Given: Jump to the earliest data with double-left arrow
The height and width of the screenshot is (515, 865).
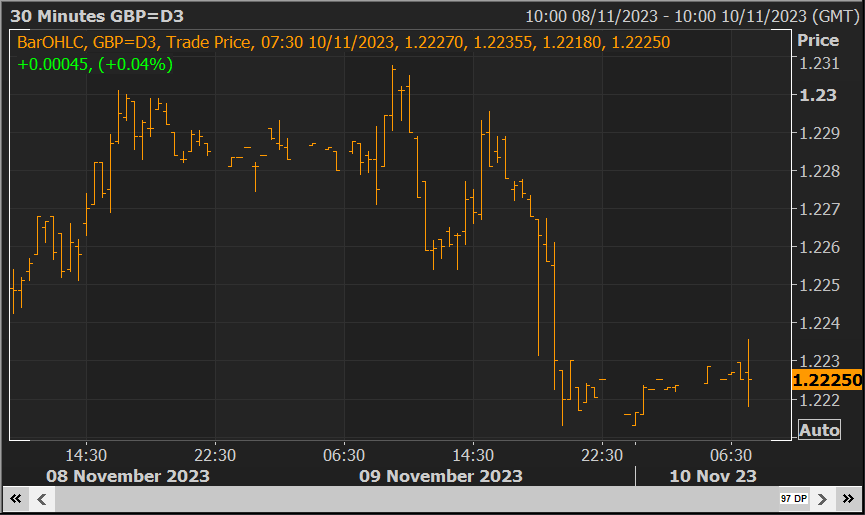Looking at the screenshot, I should pyautogui.click(x=15, y=499).
